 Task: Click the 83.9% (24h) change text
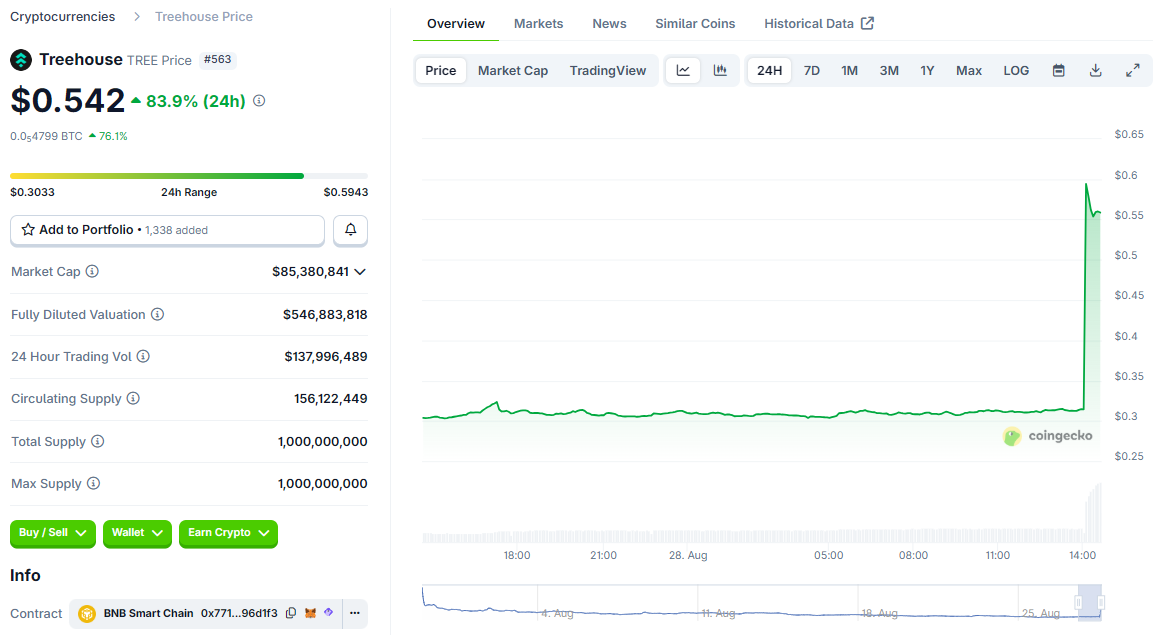196,101
